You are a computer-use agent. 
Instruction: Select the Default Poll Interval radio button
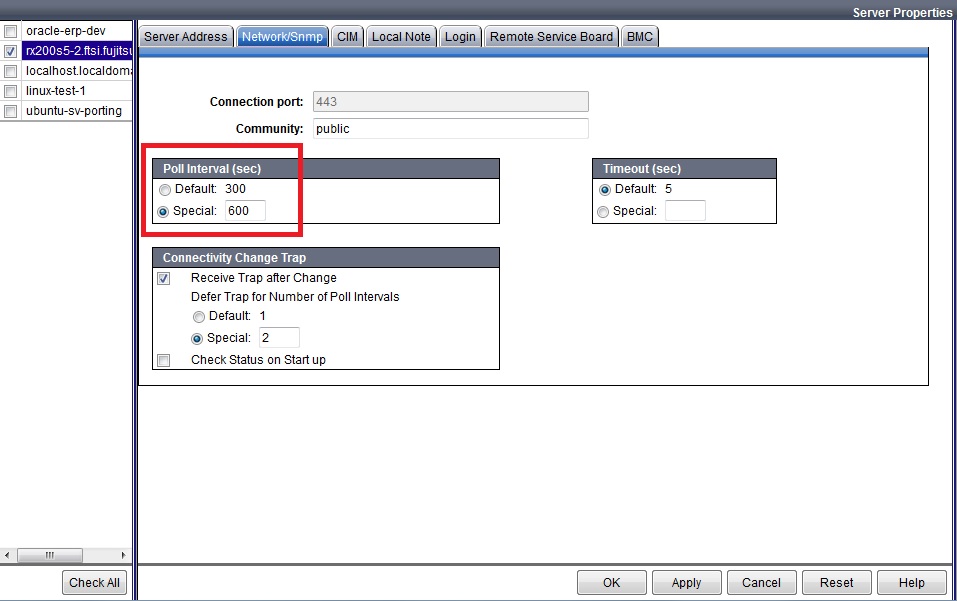pyautogui.click(x=164, y=189)
